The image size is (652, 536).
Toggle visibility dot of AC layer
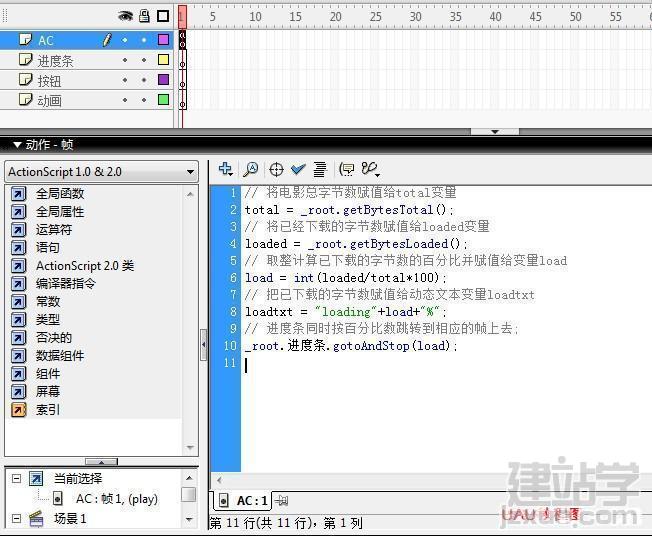125,40
